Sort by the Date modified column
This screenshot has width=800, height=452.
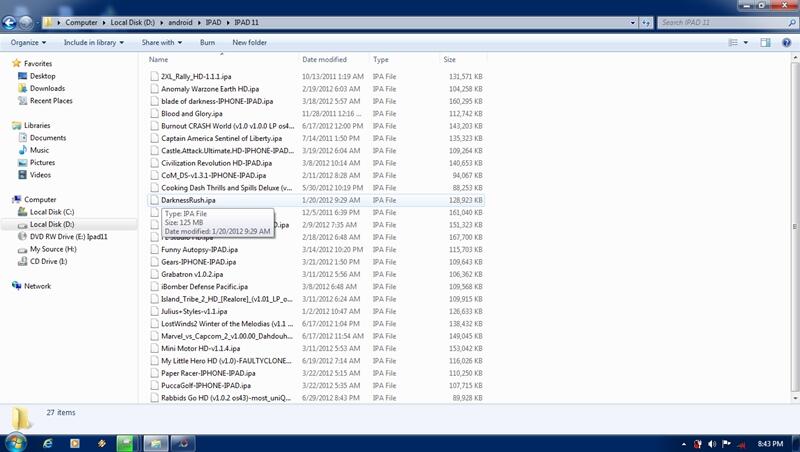tap(334, 59)
